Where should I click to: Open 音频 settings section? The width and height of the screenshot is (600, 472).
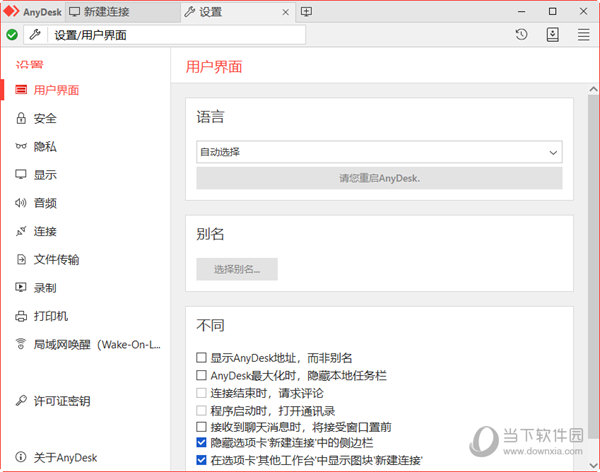(x=45, y=203)
